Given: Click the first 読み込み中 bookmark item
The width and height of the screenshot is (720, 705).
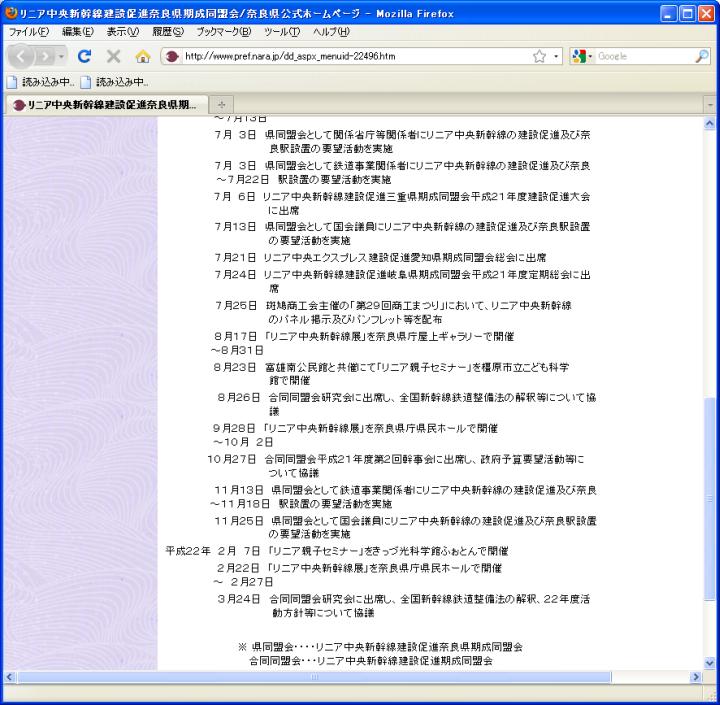Looking at the screenshot, I should 42,82.
